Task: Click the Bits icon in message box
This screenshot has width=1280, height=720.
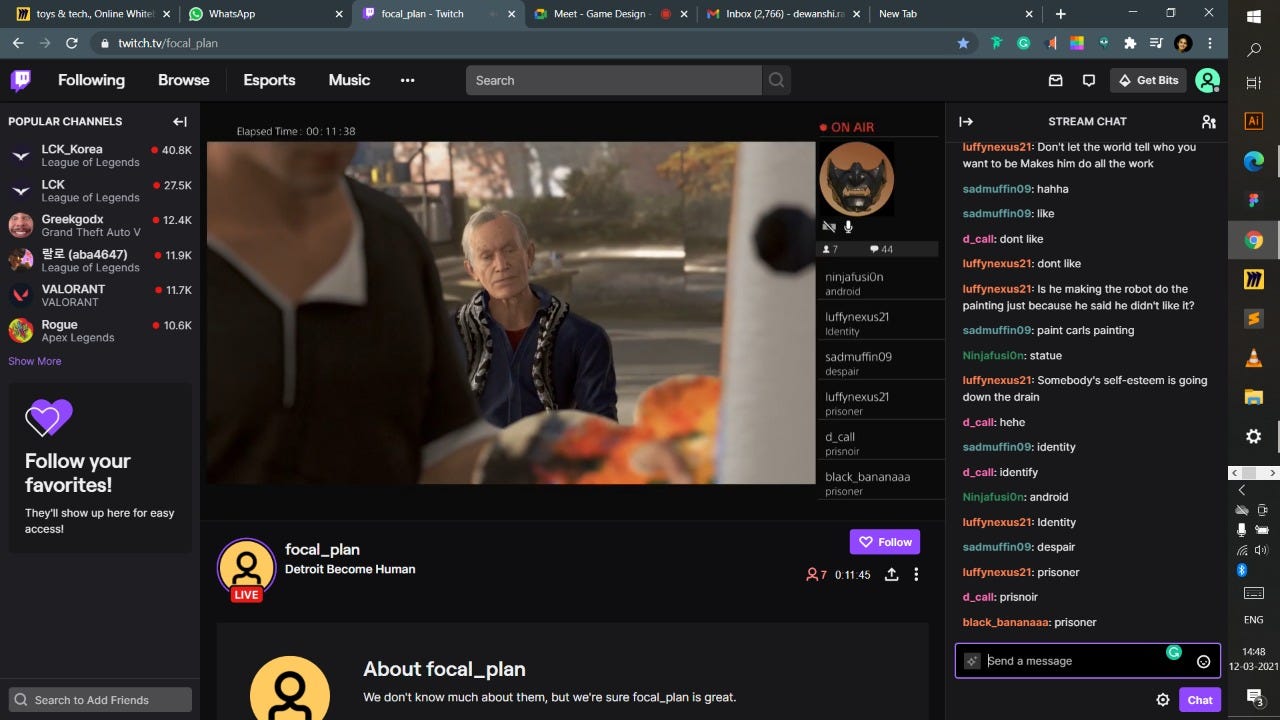Action: coord(972,661)
